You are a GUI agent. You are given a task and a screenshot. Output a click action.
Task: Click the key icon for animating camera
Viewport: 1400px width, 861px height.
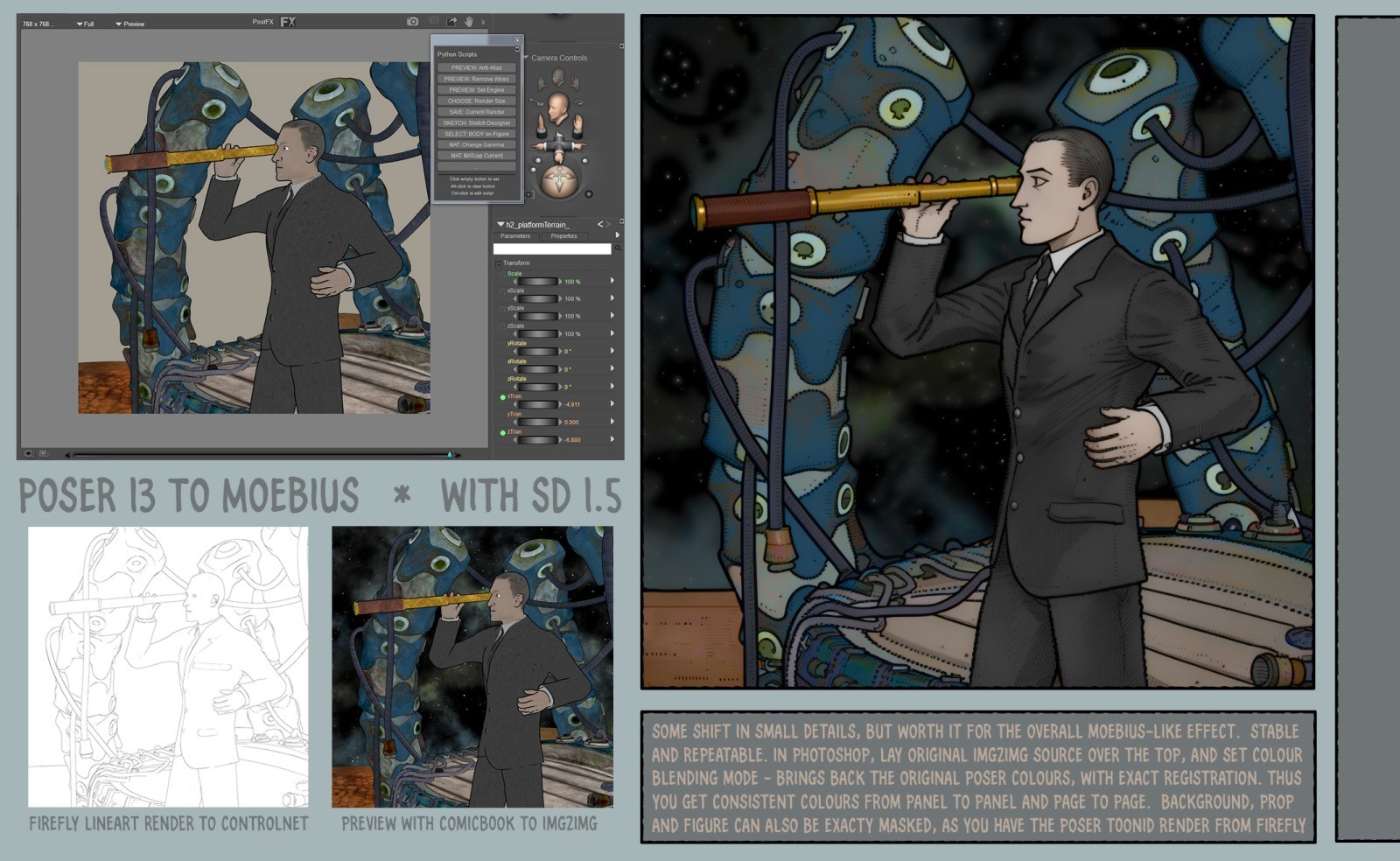tap(536, 101)
